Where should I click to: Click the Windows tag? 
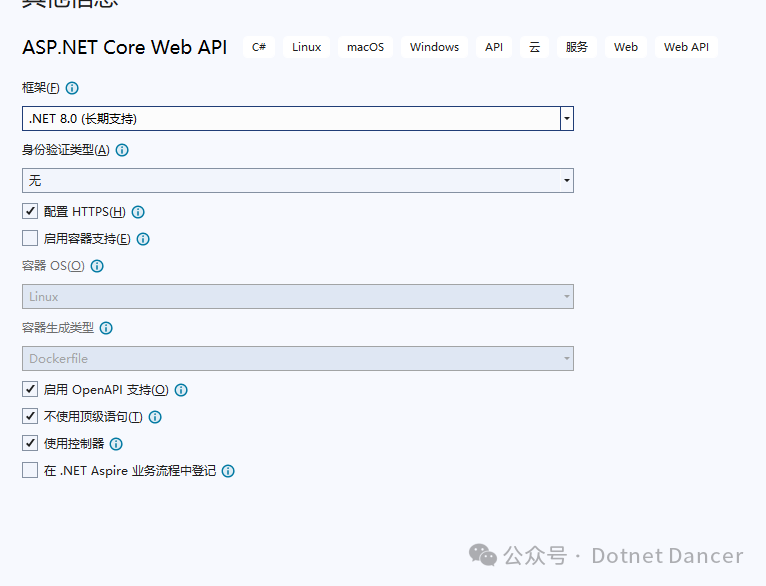pyautogui.click(x=434, y=47)
